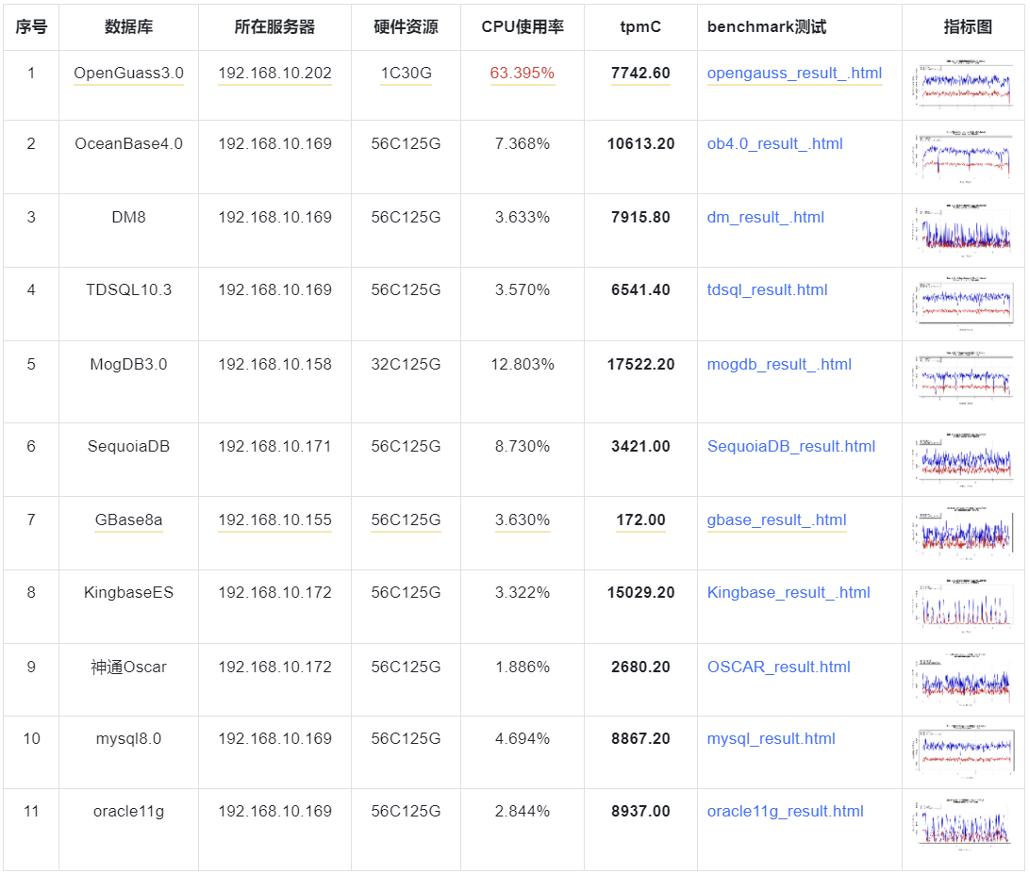1030x874 pixels.
Task: Open the OSCAR_result.html link
Action: click(778, 667)
